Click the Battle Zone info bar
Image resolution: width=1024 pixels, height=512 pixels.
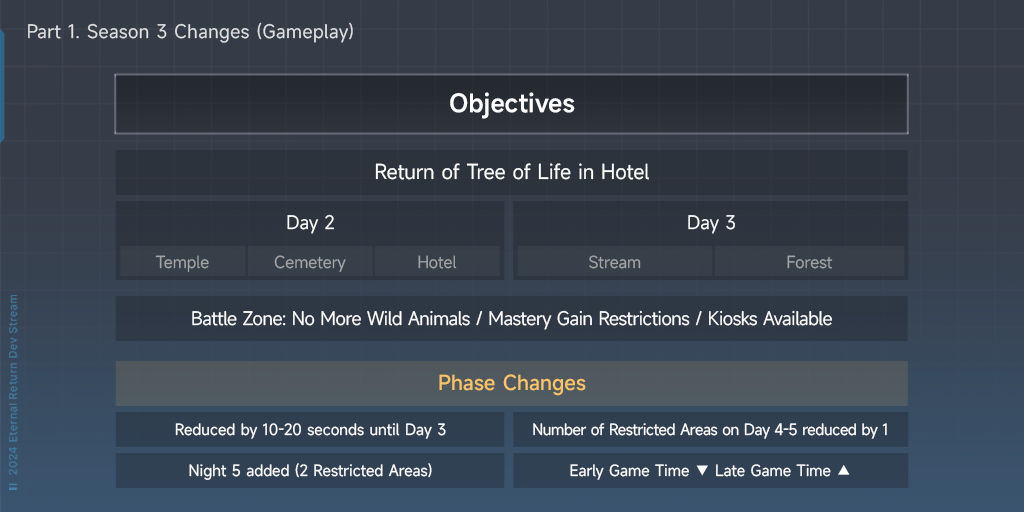point(511,319)
